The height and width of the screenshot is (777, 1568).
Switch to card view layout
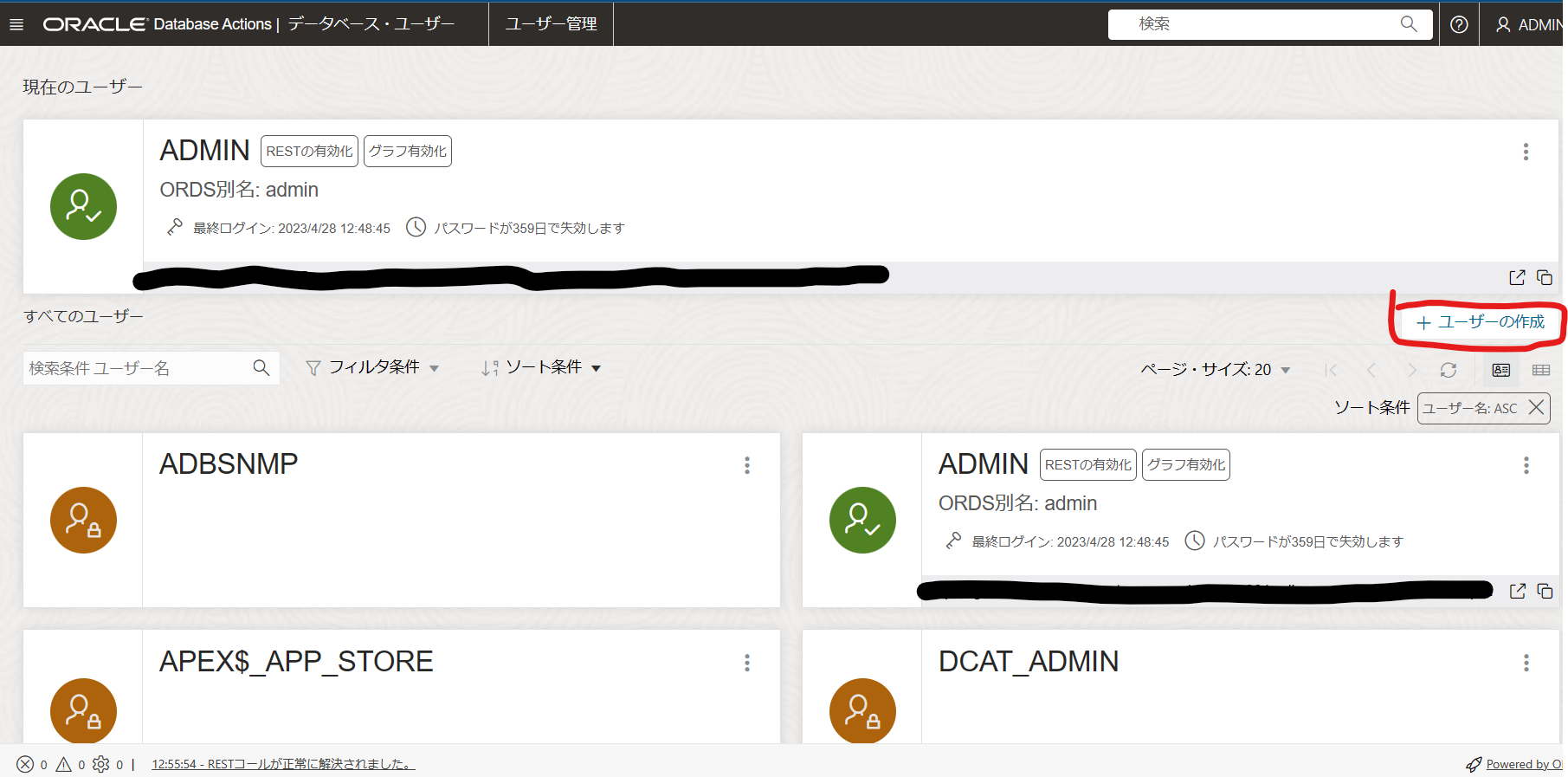tap(1501, 370)
